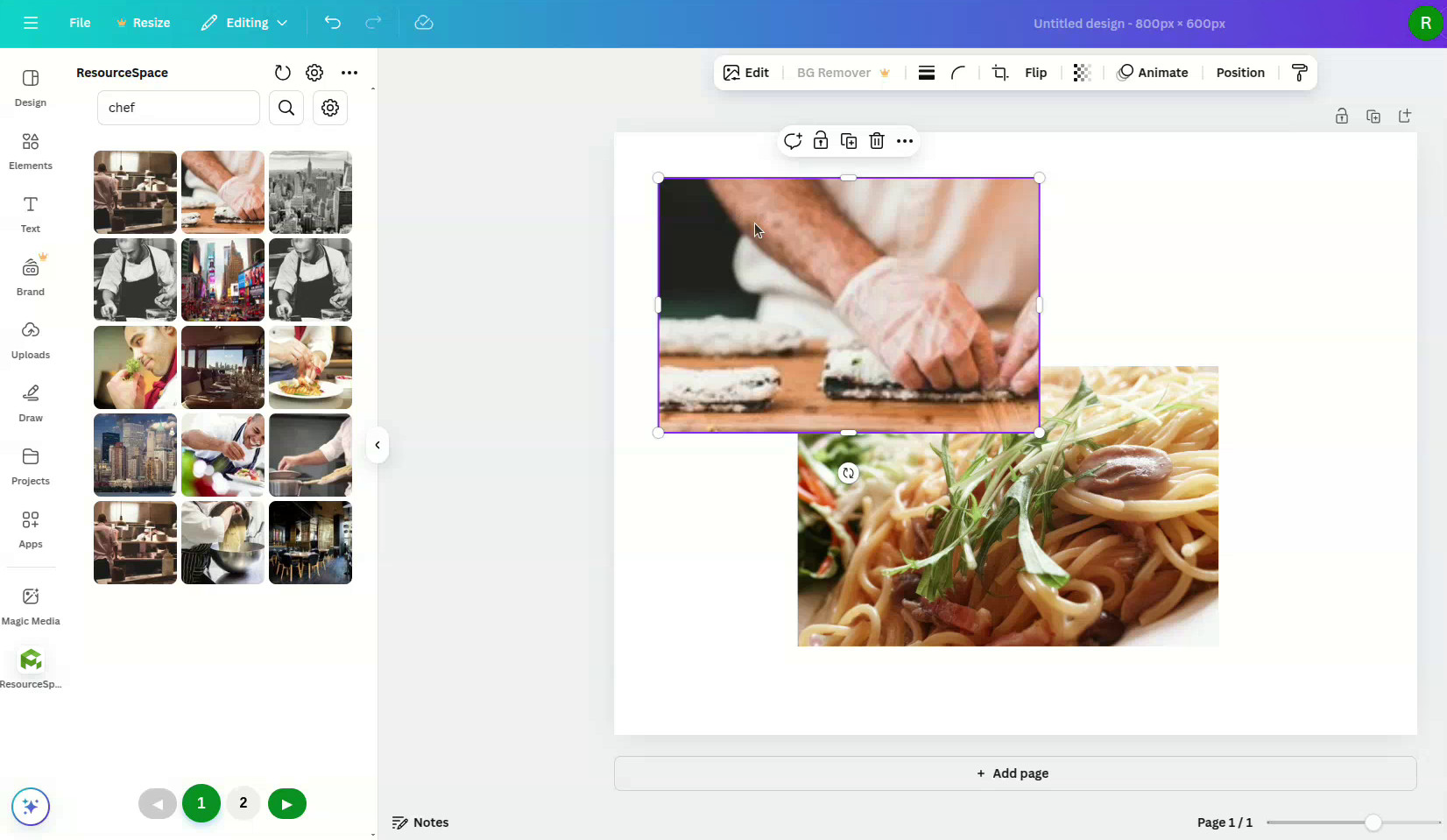Select the ResourceSpace app icon
This screenshot has height=840, width=1447.
click(x=31, y=660)
